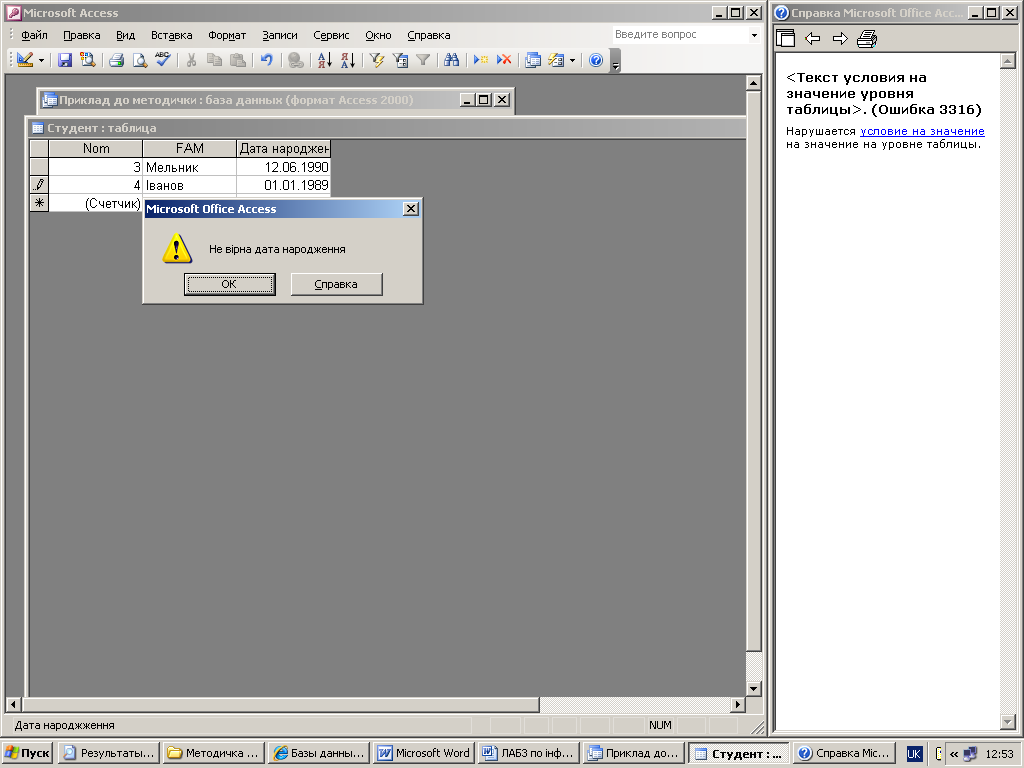Sort descending Я-А icon

pyautogui.click(x=348, y=60)
